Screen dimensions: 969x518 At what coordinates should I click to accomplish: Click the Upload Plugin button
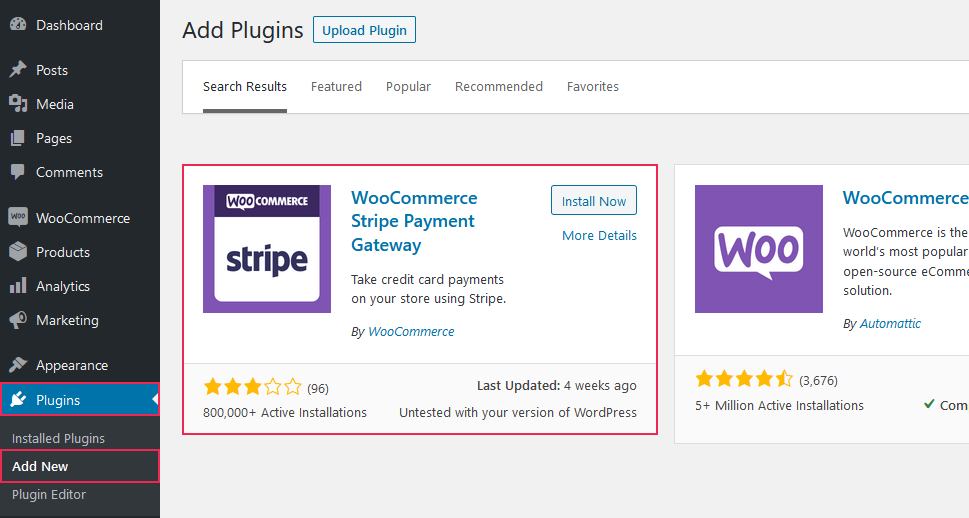pos(365,30)
